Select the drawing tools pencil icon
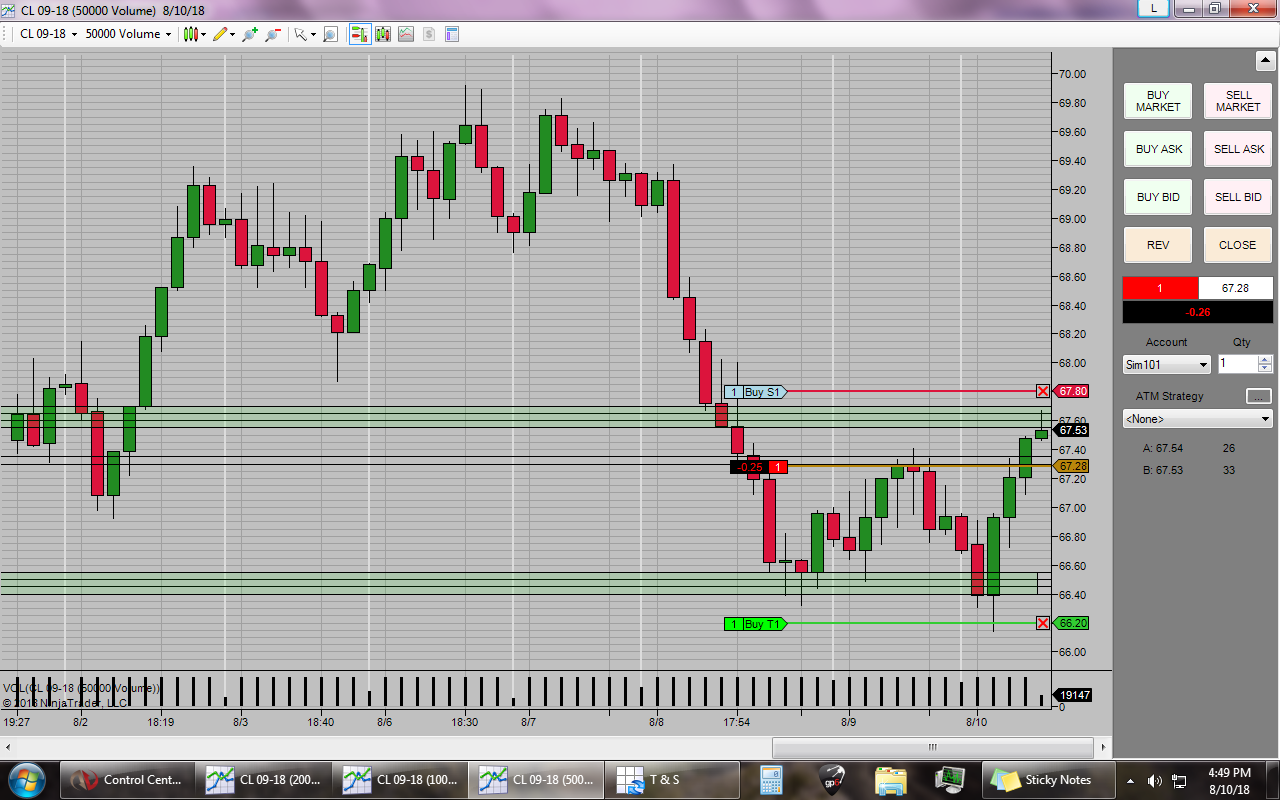This screenshot has height=800, width=1280. [x=219, y=34]
